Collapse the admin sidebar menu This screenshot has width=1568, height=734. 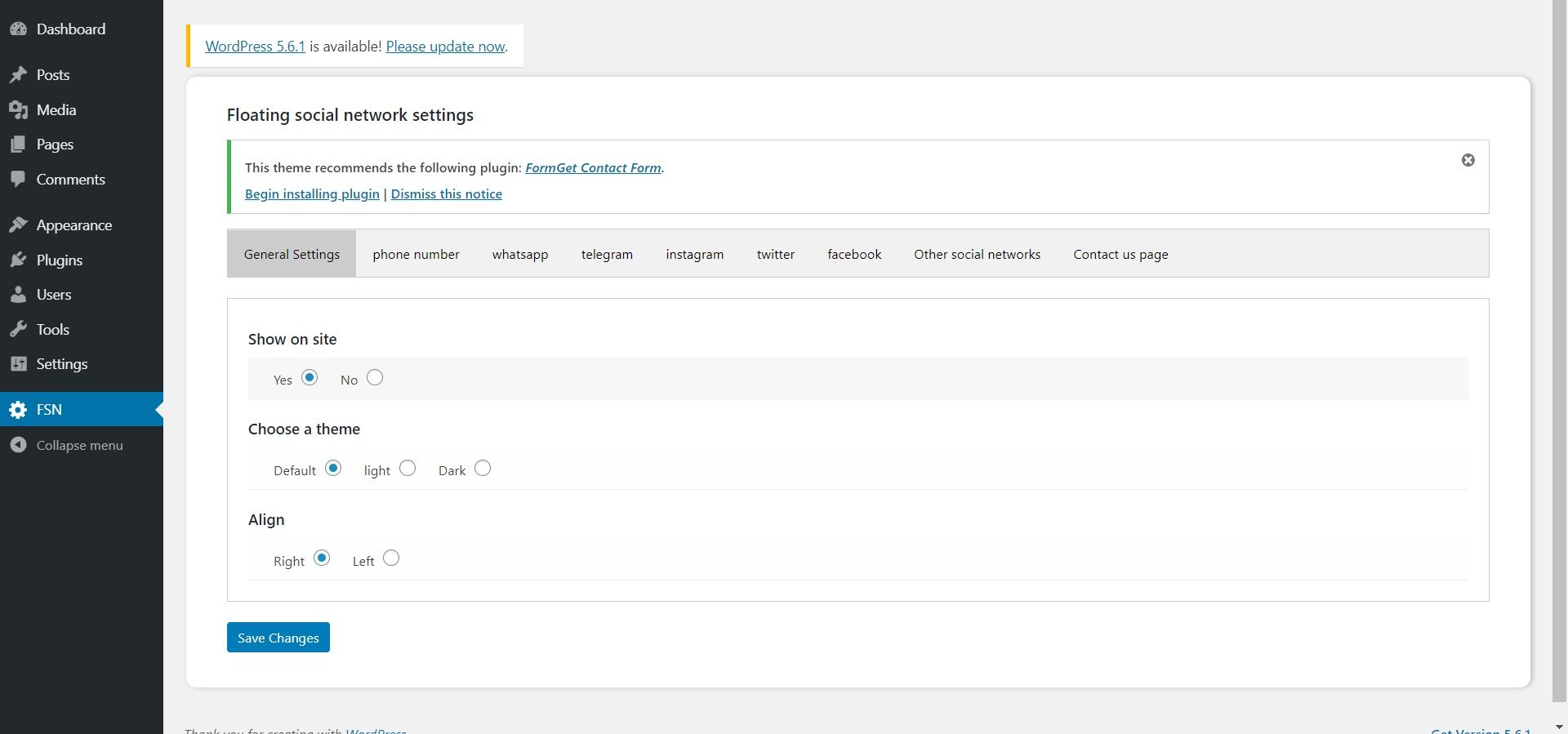click(79, 446)
